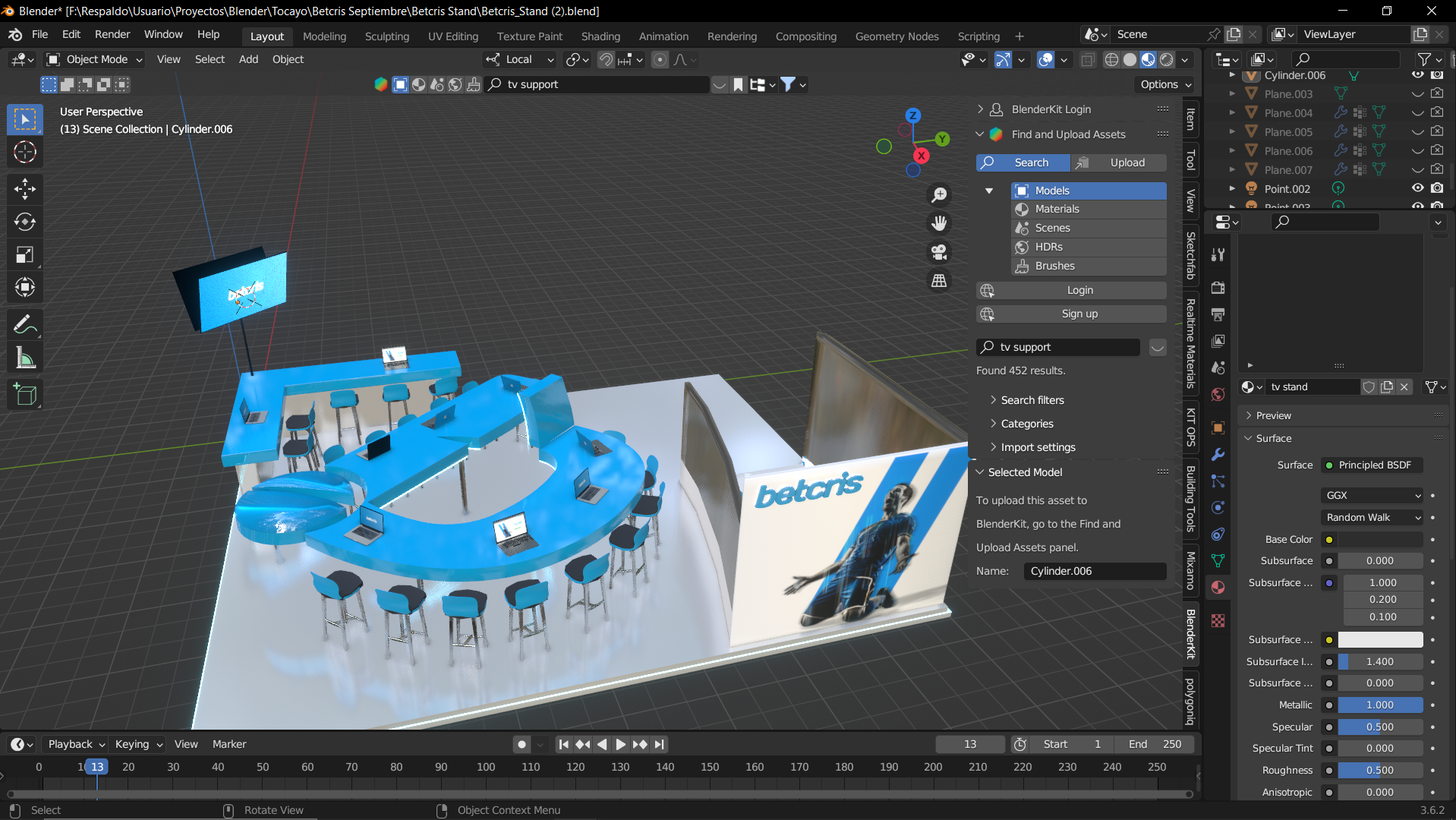Open the Local transform orientation dropdown
The height and width of the screenshot is (820, 1456).
[x=520, y=60]
